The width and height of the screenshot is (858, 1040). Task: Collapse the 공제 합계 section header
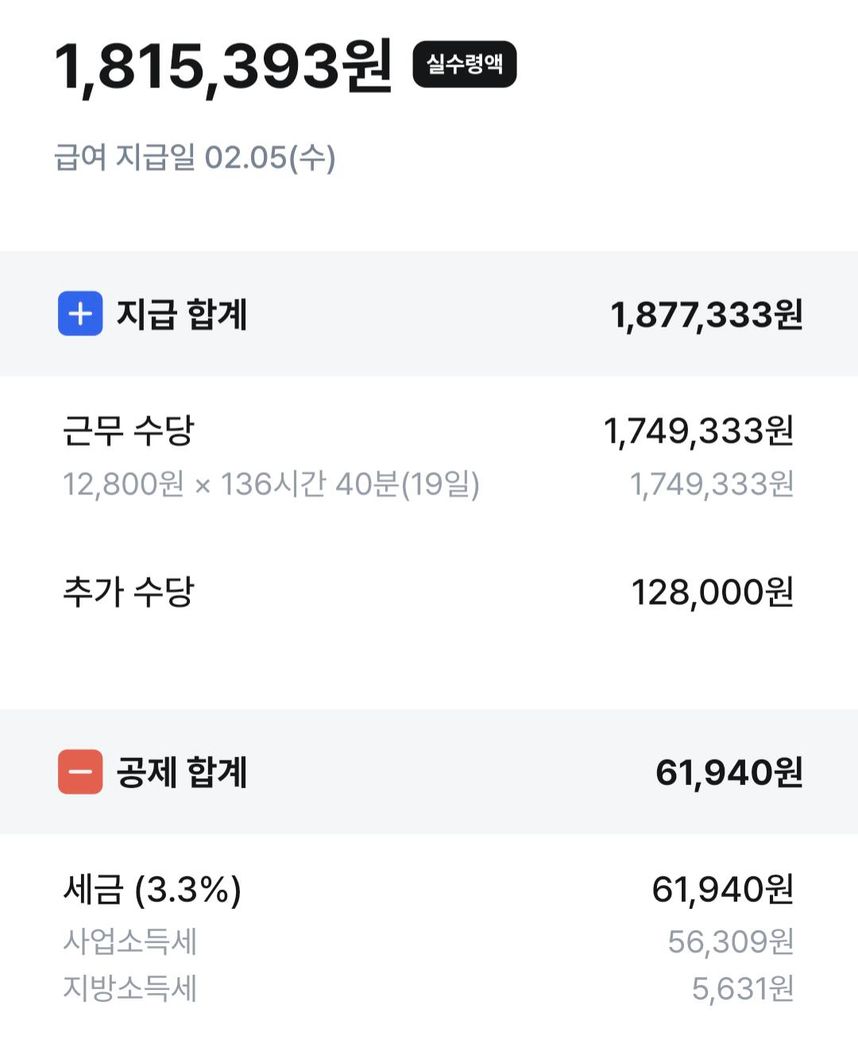(429, 771)
